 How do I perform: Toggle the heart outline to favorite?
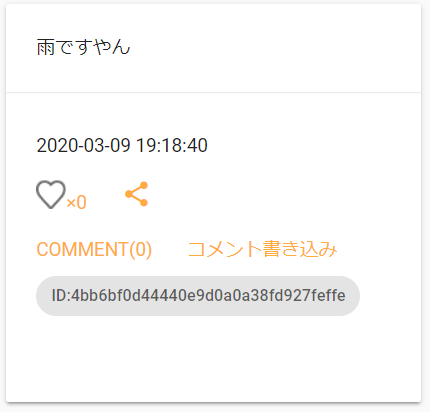coord(51,195)
